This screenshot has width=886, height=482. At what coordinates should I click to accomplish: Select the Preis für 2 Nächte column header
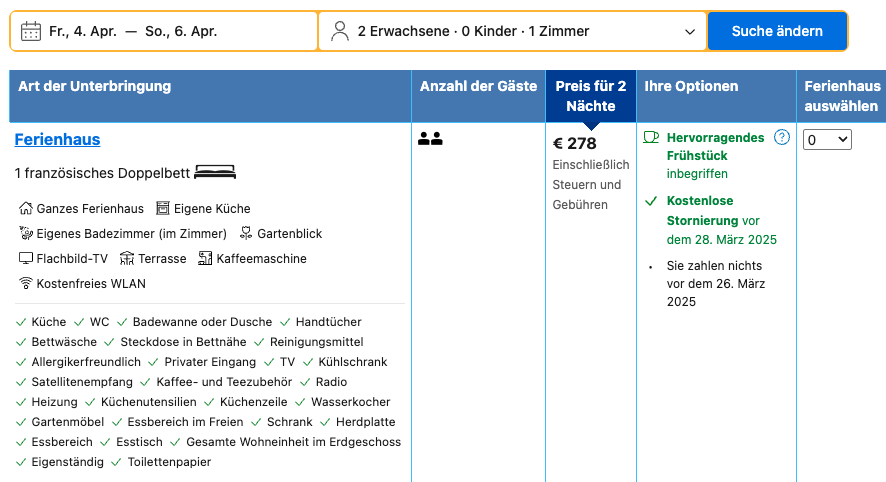point(590,96)
